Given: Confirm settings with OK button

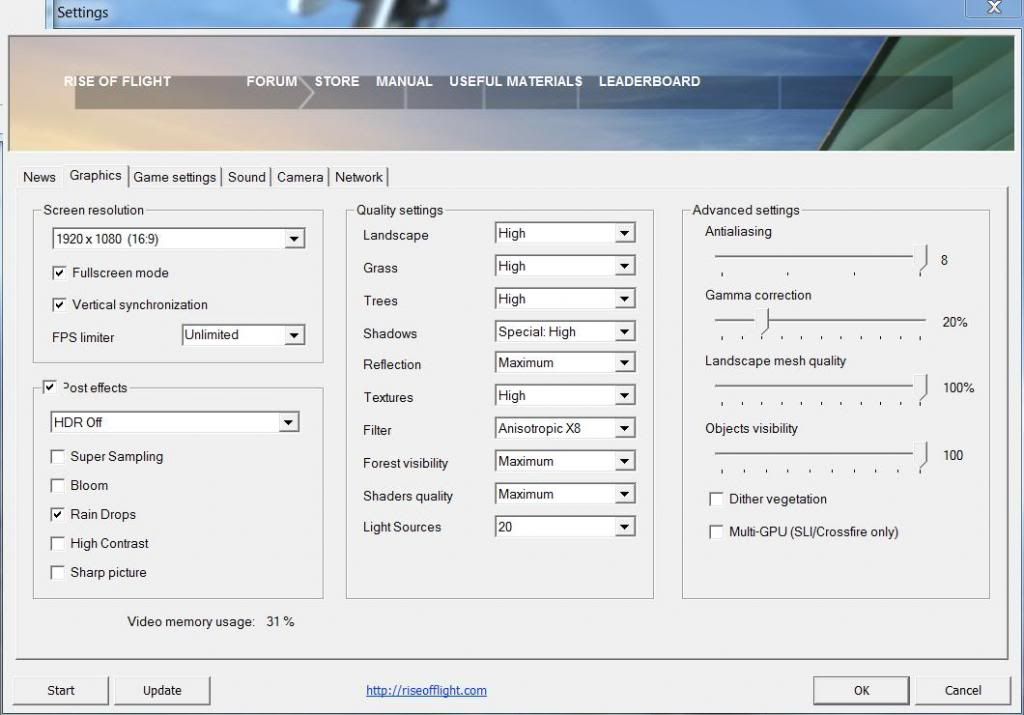Looking at the screenshot, I should pyautogui.click(x=861, y=690).
